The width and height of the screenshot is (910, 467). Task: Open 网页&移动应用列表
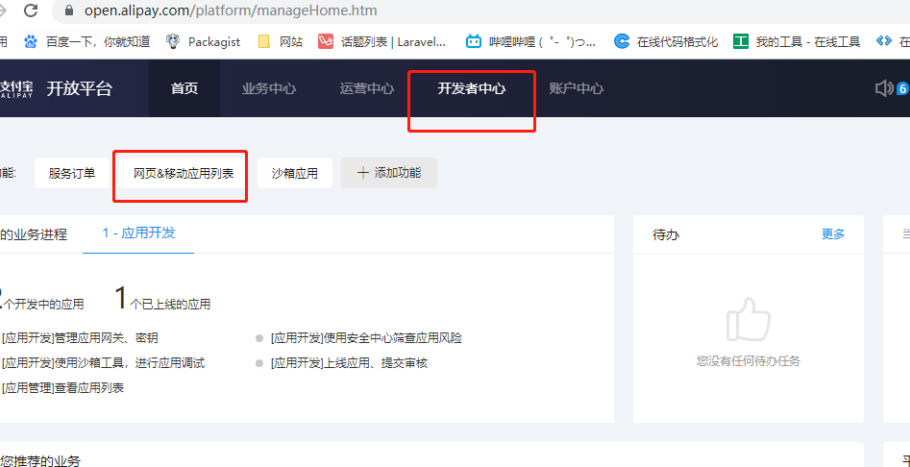click(x=183, y=173)
